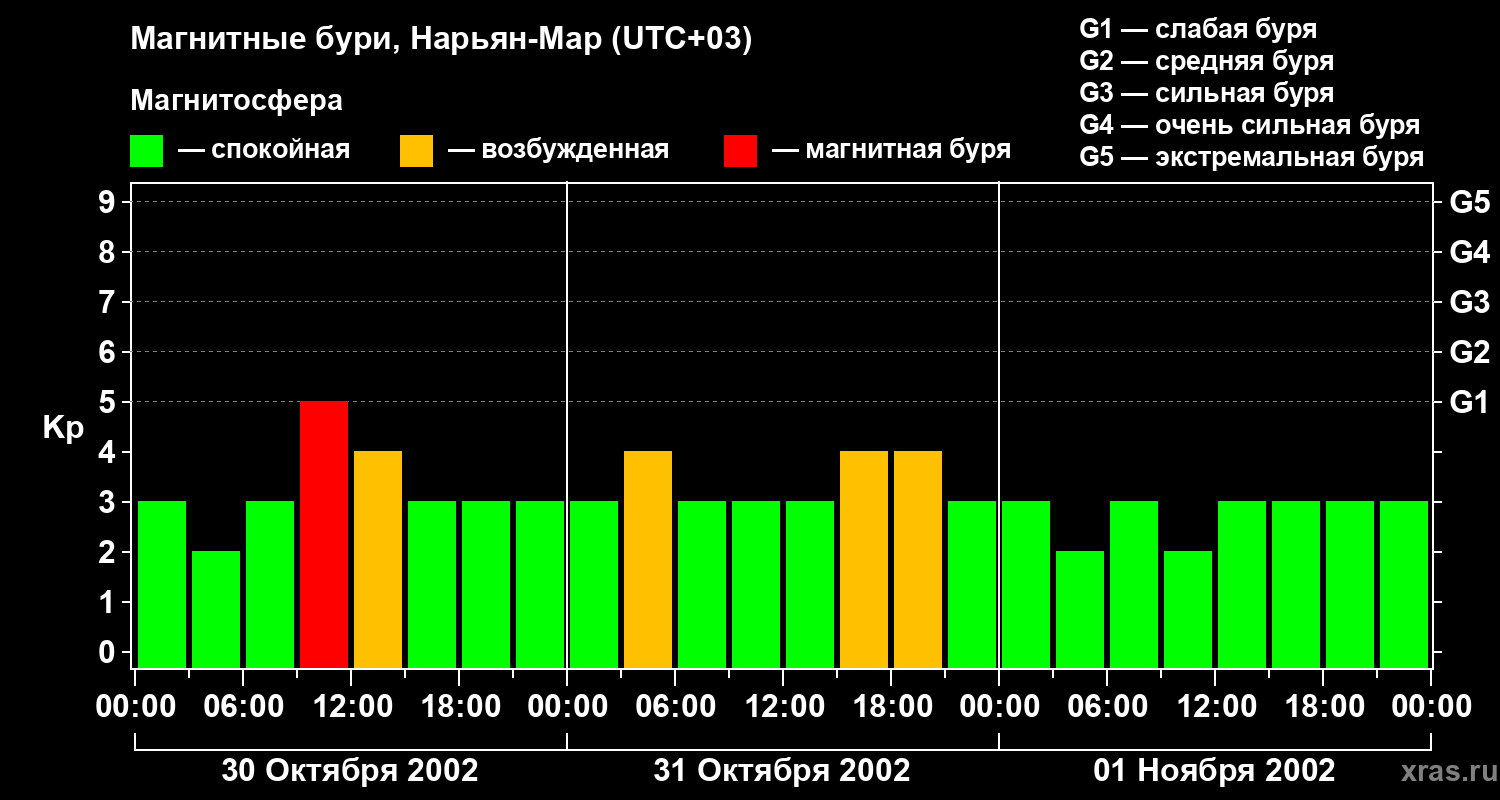Click 'G4 — очень сильная буря' legend line
Image resolution: width=1500 pixels, height=800 pixels.
pyautogui.click(x=1249, y=125)
